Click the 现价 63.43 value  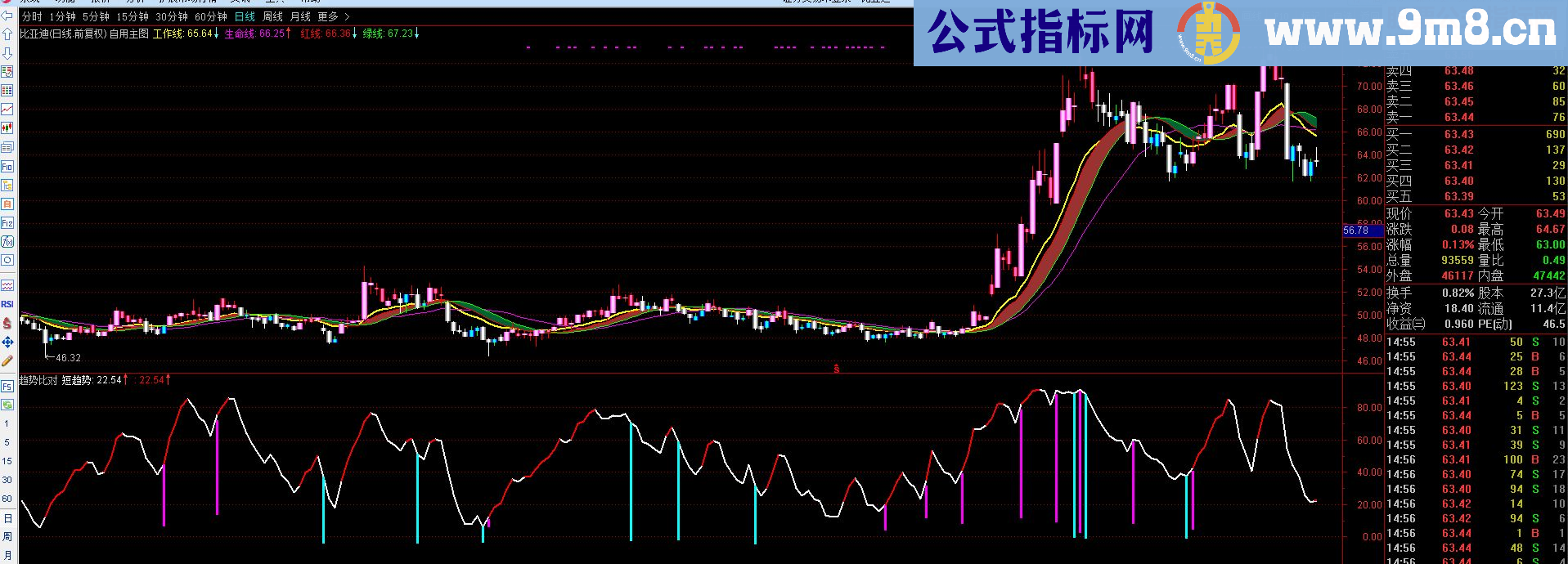pyautogui.click(x=1458, y=213)
